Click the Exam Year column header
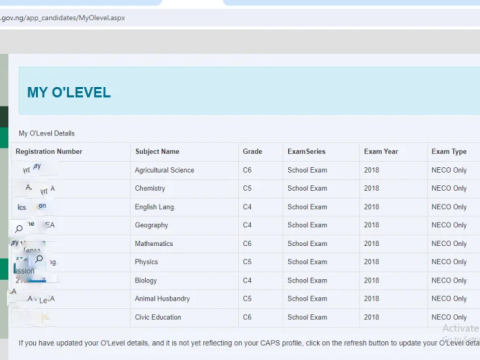This screenshot has width=480, height=360. tap(381, 151)
